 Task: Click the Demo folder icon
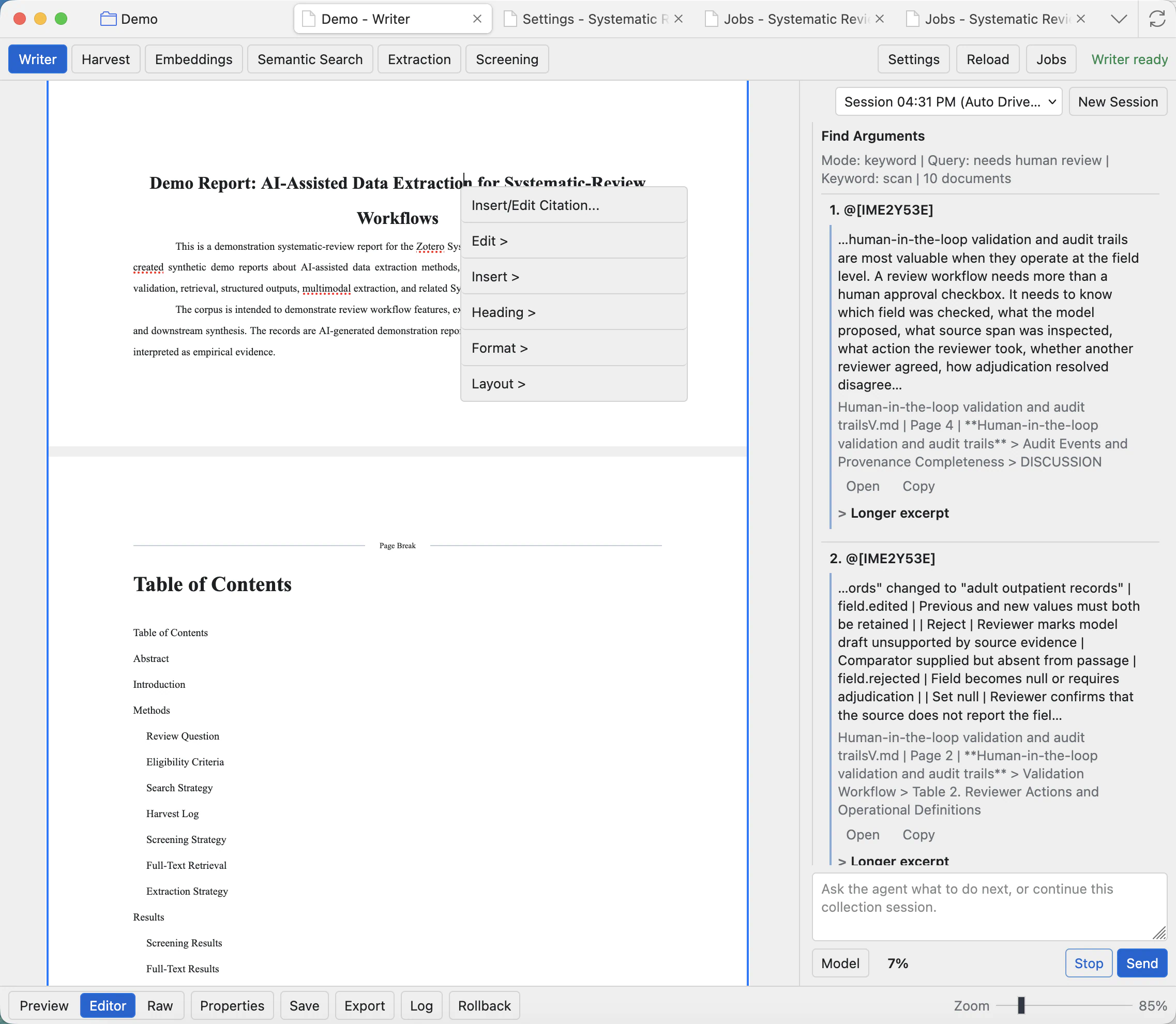[108, 19]
